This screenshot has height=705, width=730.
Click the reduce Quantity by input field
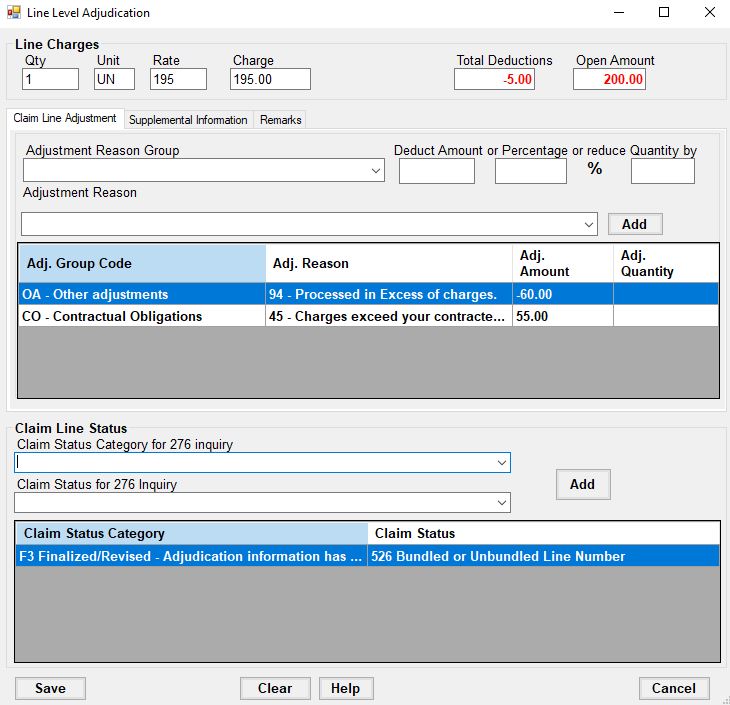pyautogui.click(x=662, y=171)
